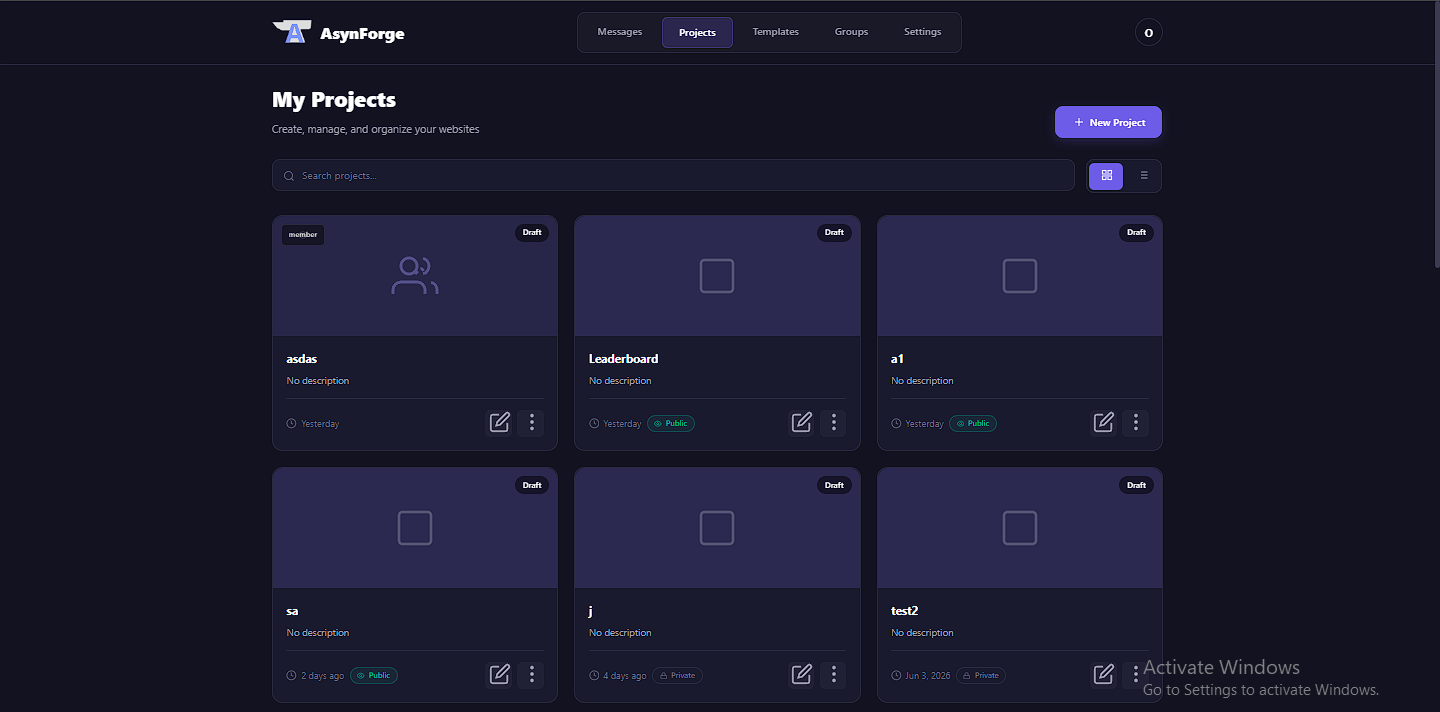Open more options for a1 project

(x=1136, y=422)
